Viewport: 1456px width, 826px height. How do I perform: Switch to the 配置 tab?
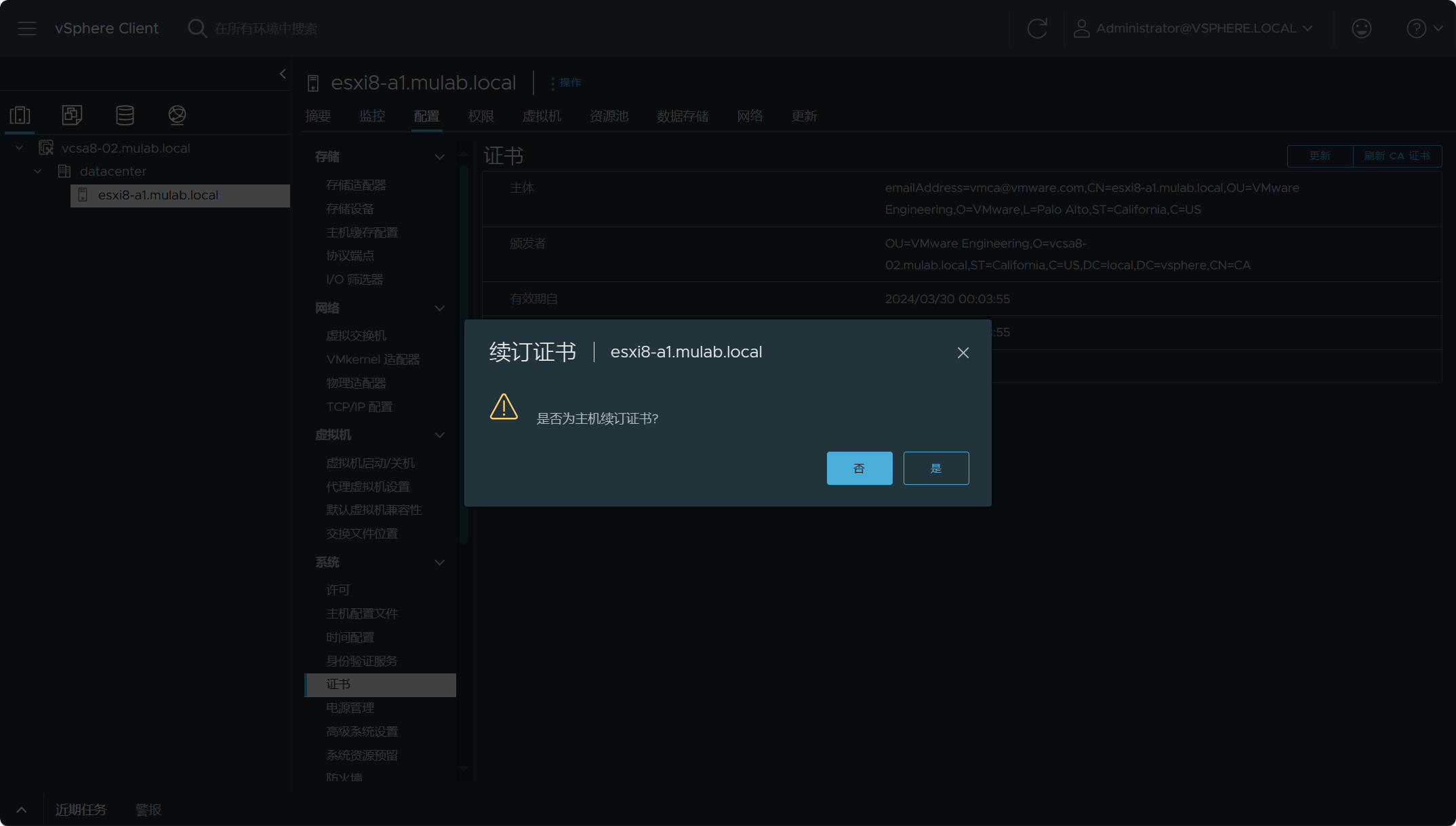point(426,116)
